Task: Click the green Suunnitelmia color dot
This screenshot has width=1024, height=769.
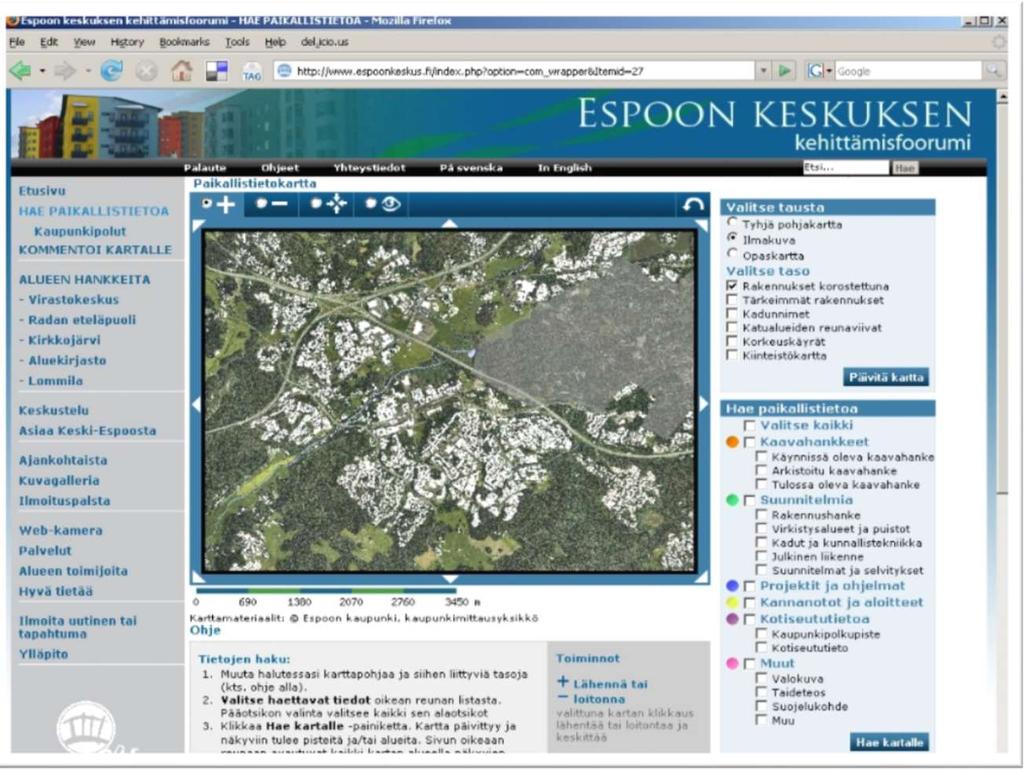Action: [x=732, y=500]
